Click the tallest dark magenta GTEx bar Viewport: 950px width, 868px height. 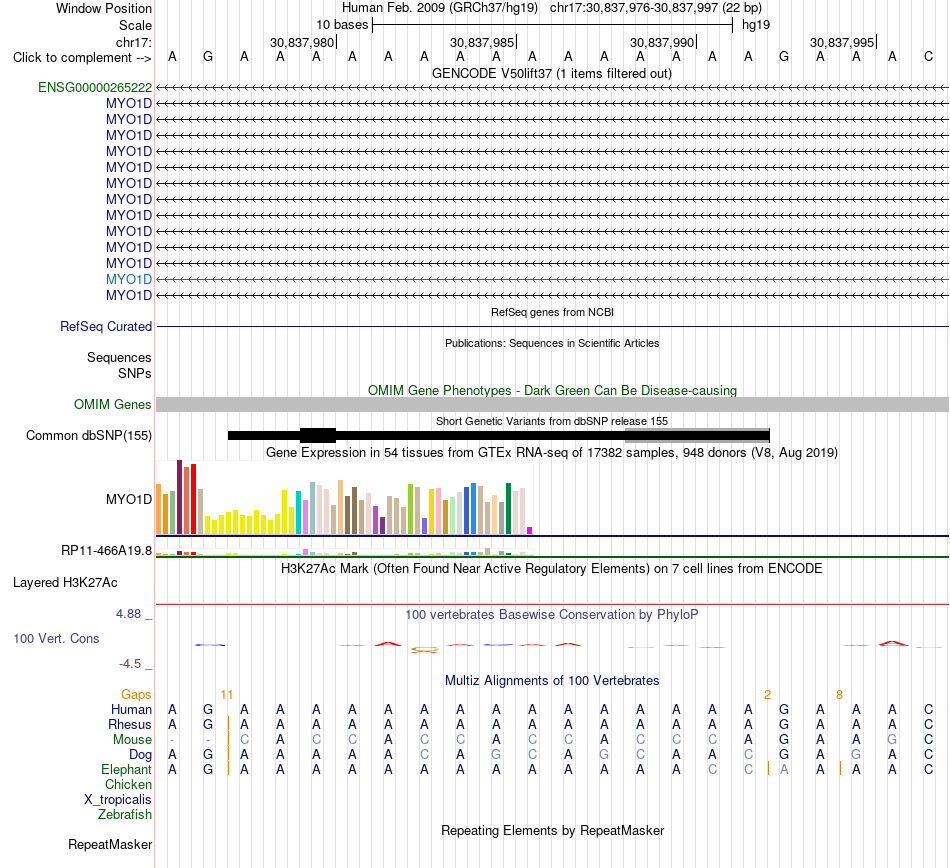179,497
